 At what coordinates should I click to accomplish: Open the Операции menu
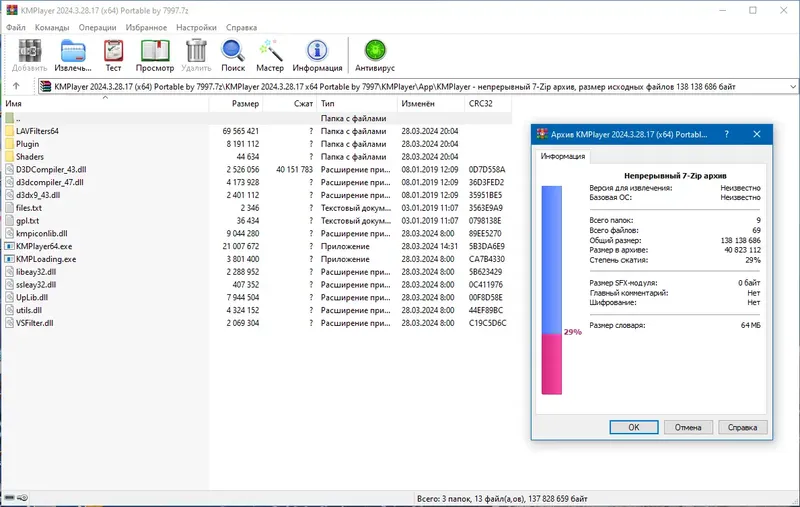(x=97, y=28)
